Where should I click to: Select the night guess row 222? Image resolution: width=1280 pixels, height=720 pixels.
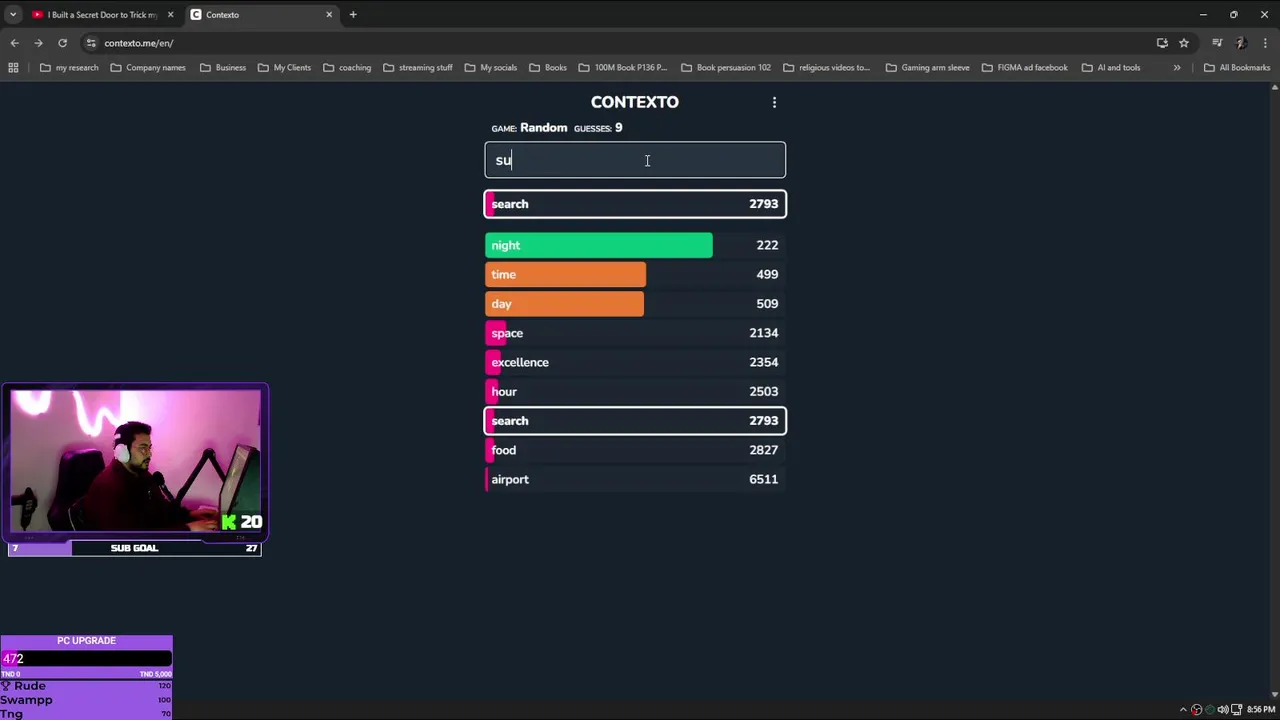tap(635, 245)
